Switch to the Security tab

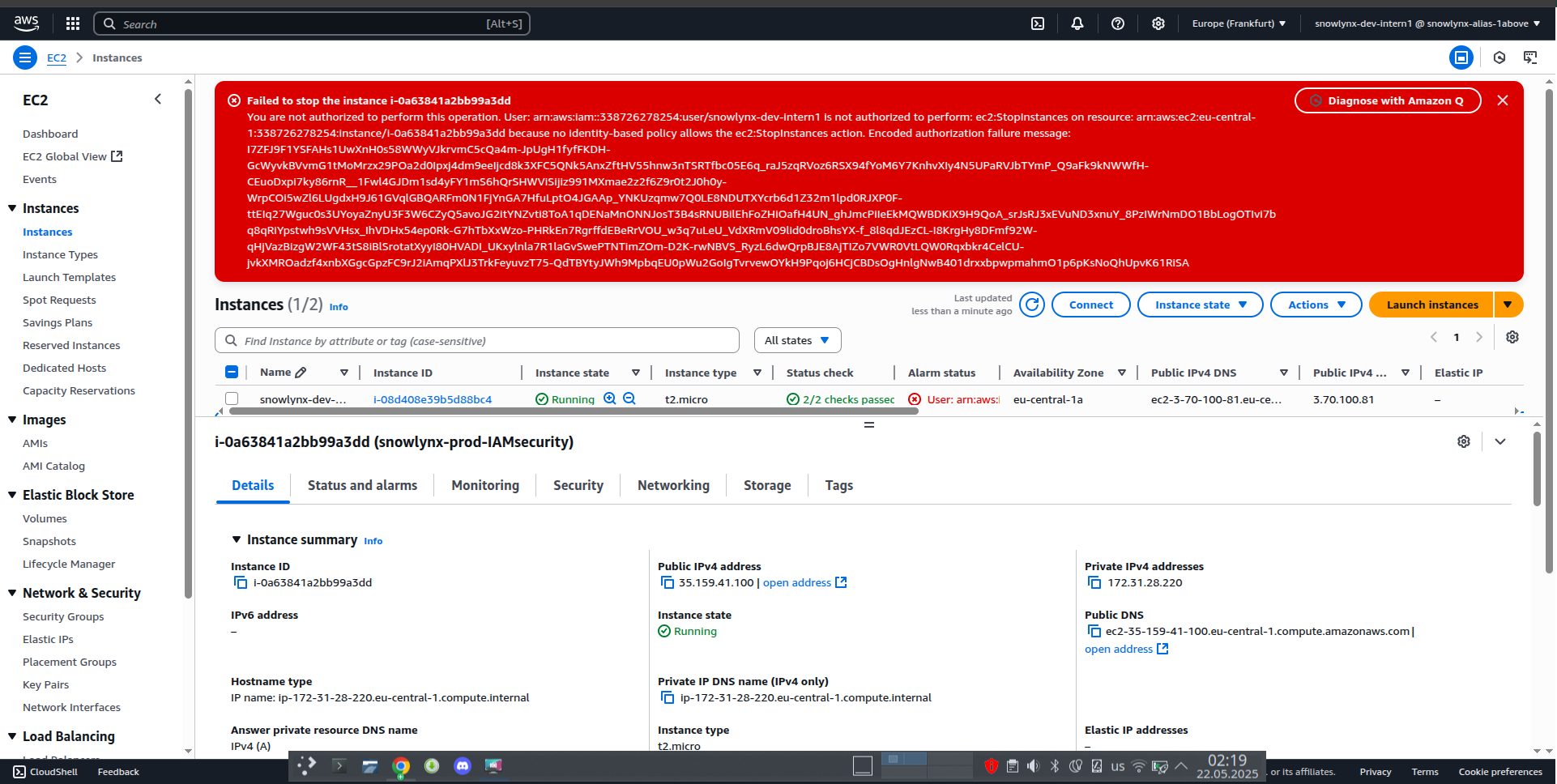(x=578, y=485)
